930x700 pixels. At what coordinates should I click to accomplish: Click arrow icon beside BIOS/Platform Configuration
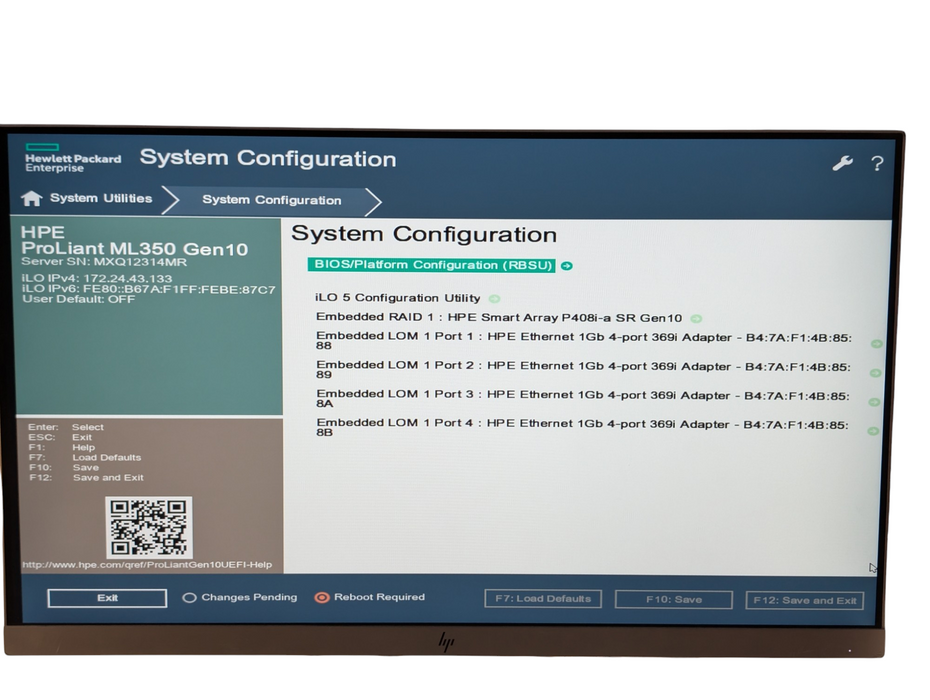click(566, 266)
